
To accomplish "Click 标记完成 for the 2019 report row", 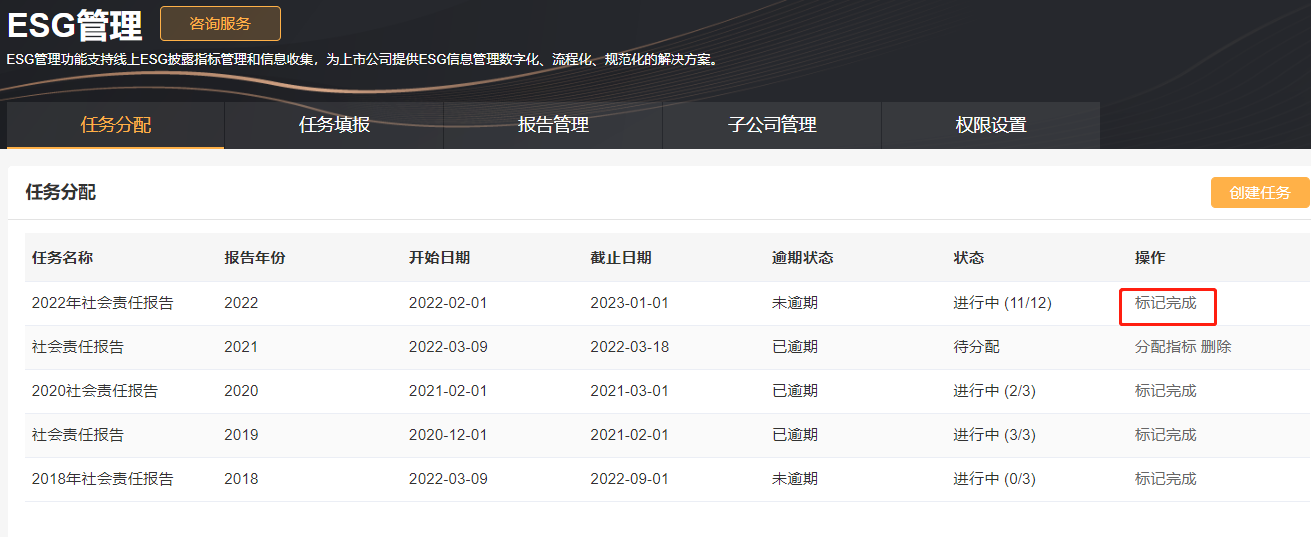I will click(1165, 435).
